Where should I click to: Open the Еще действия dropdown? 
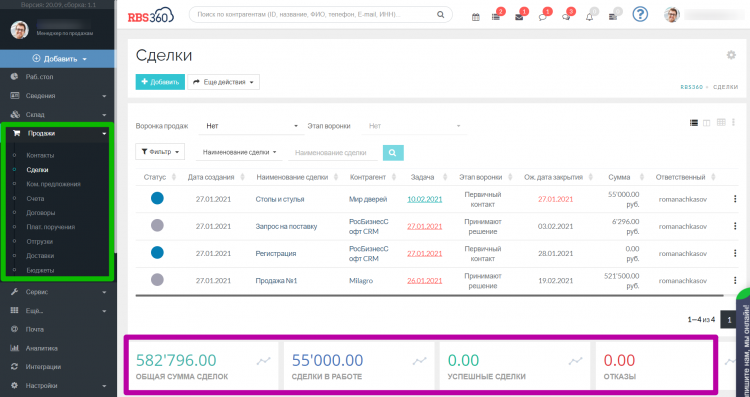223,82
